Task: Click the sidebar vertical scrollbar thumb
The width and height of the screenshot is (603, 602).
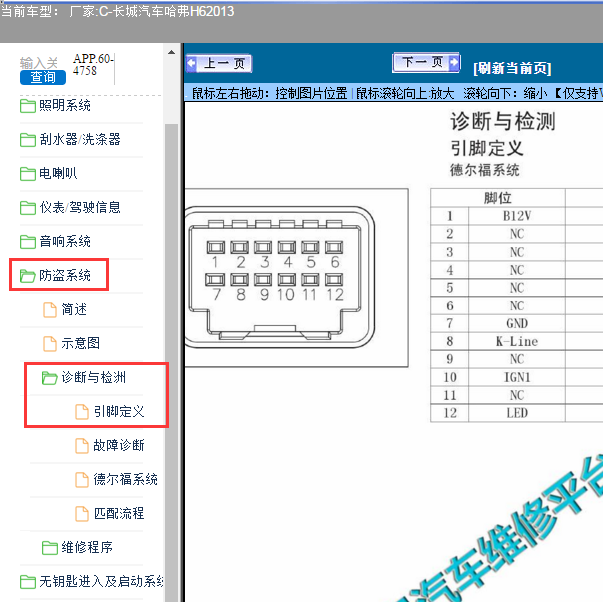Action: tap(172, 362)
